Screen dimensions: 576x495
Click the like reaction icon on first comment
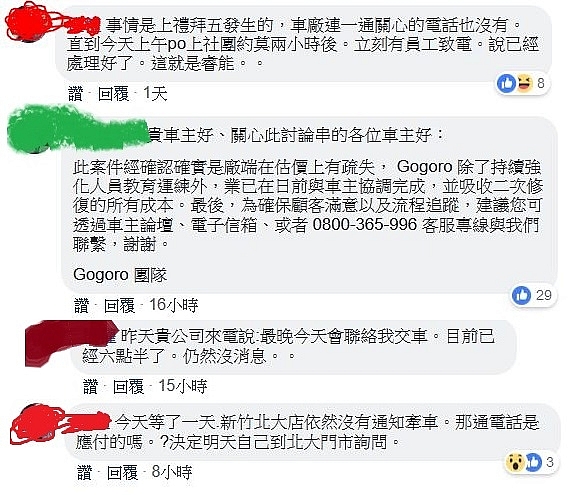coord(507,83)
